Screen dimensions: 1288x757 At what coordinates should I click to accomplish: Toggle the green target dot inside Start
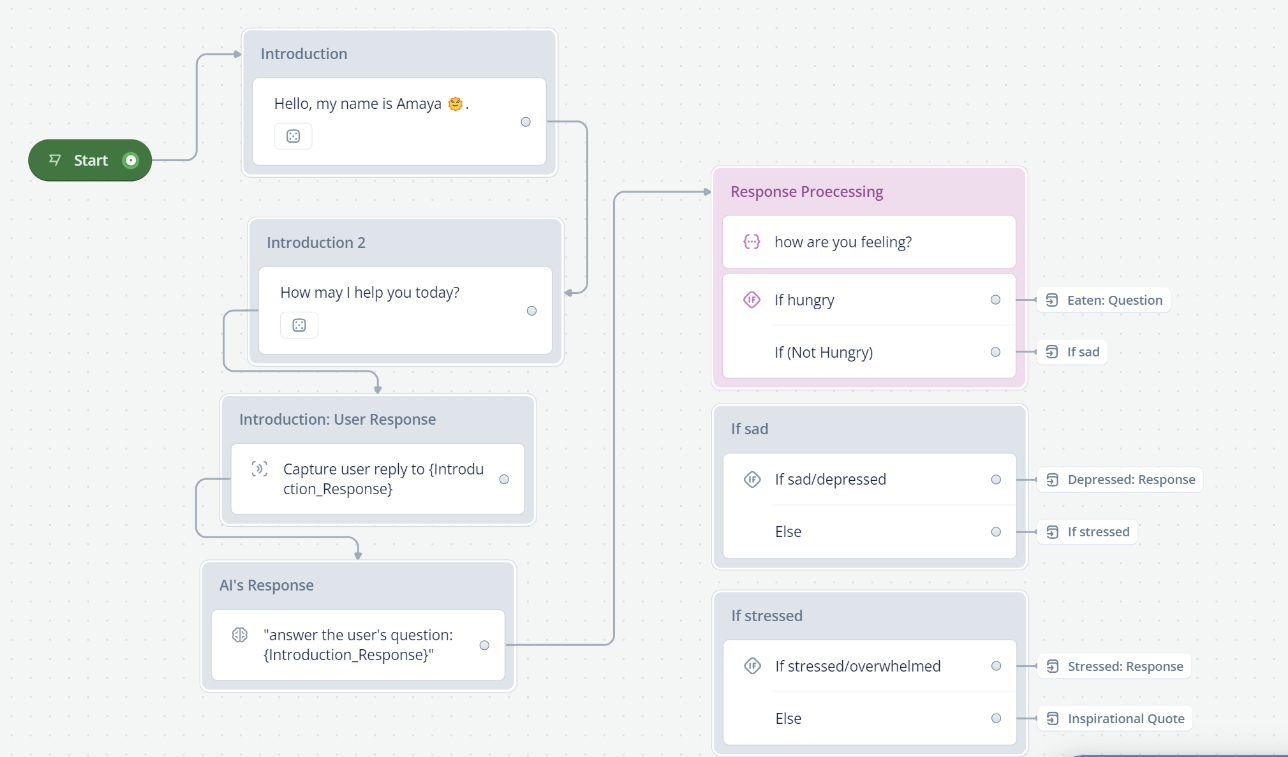pyautogui.click(x=131, y=160)
